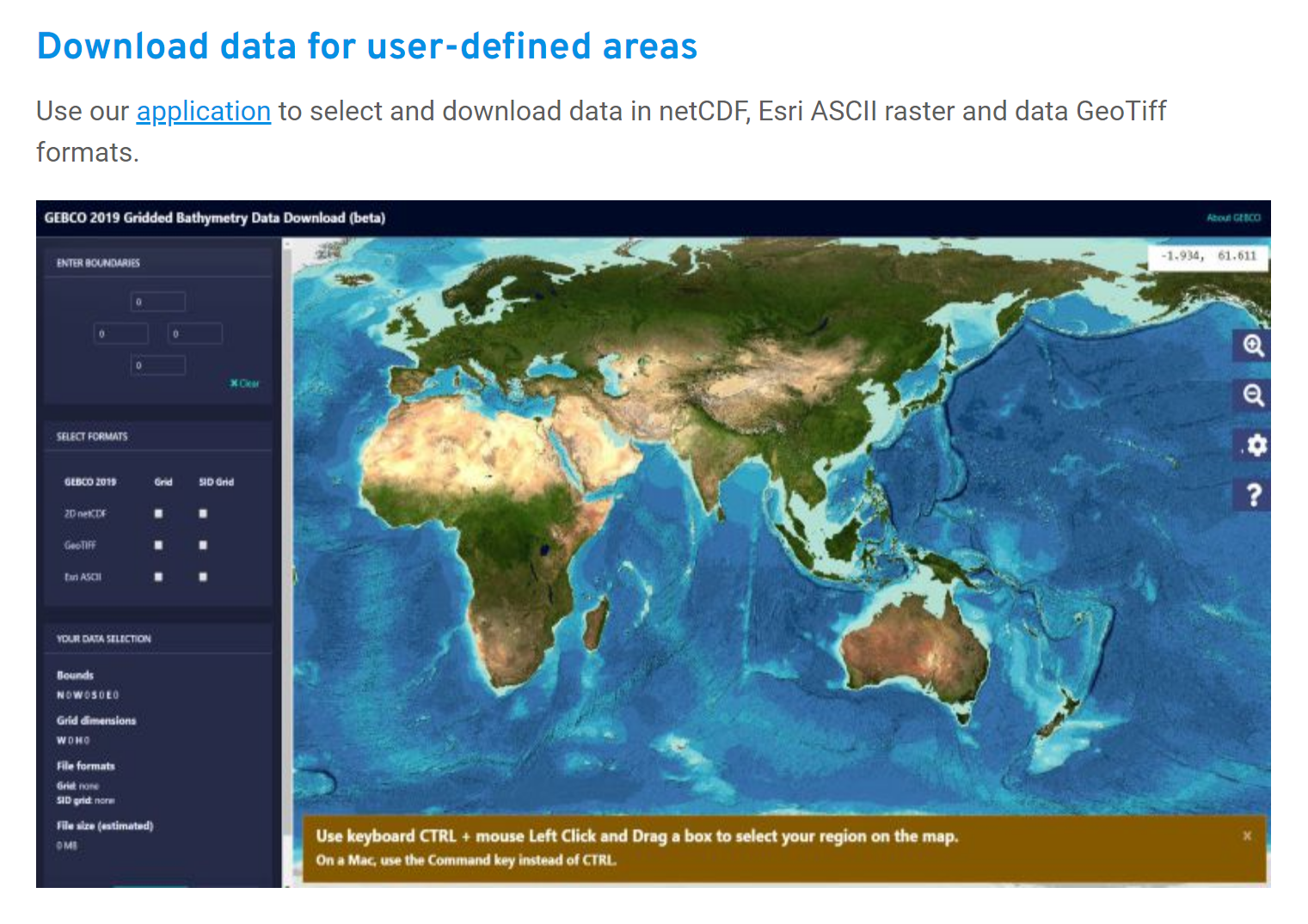Viewport: 1308px width, 924px height.
Task: Click the 'GEBCO 2019 Gridded Bathymetry Data Download (beta)' title
Action: tap(215, 217)
